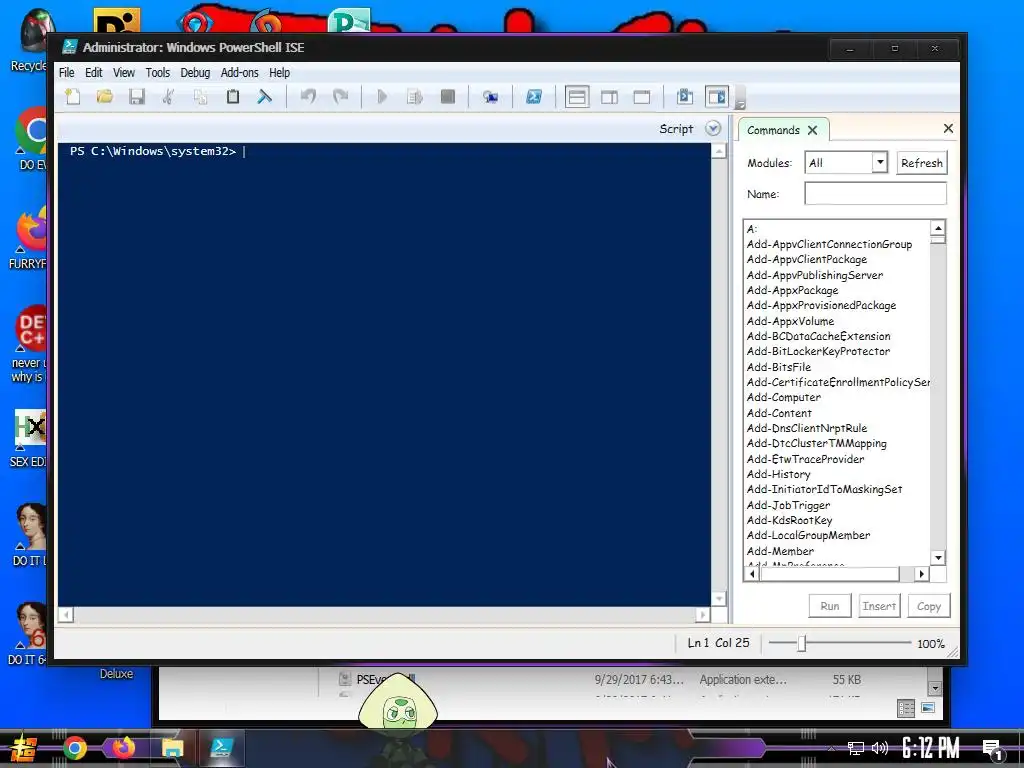Open the Tools menu

click(157, 72)
